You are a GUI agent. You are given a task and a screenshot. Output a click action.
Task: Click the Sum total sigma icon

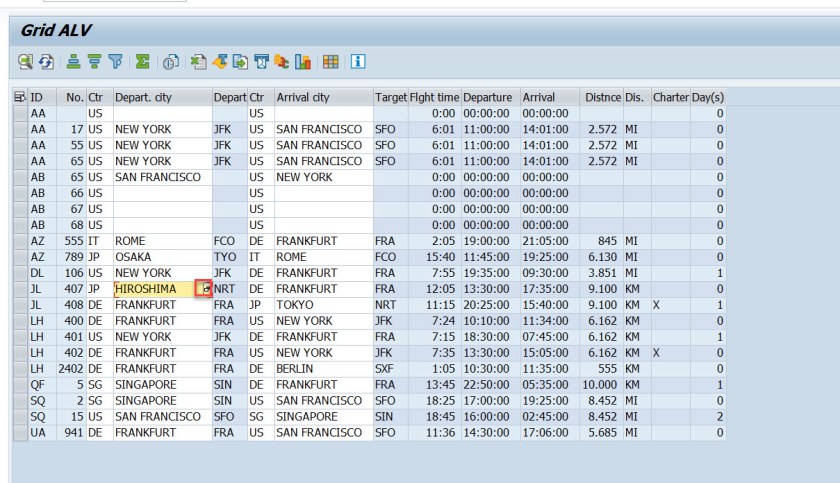tap(143, 62)
